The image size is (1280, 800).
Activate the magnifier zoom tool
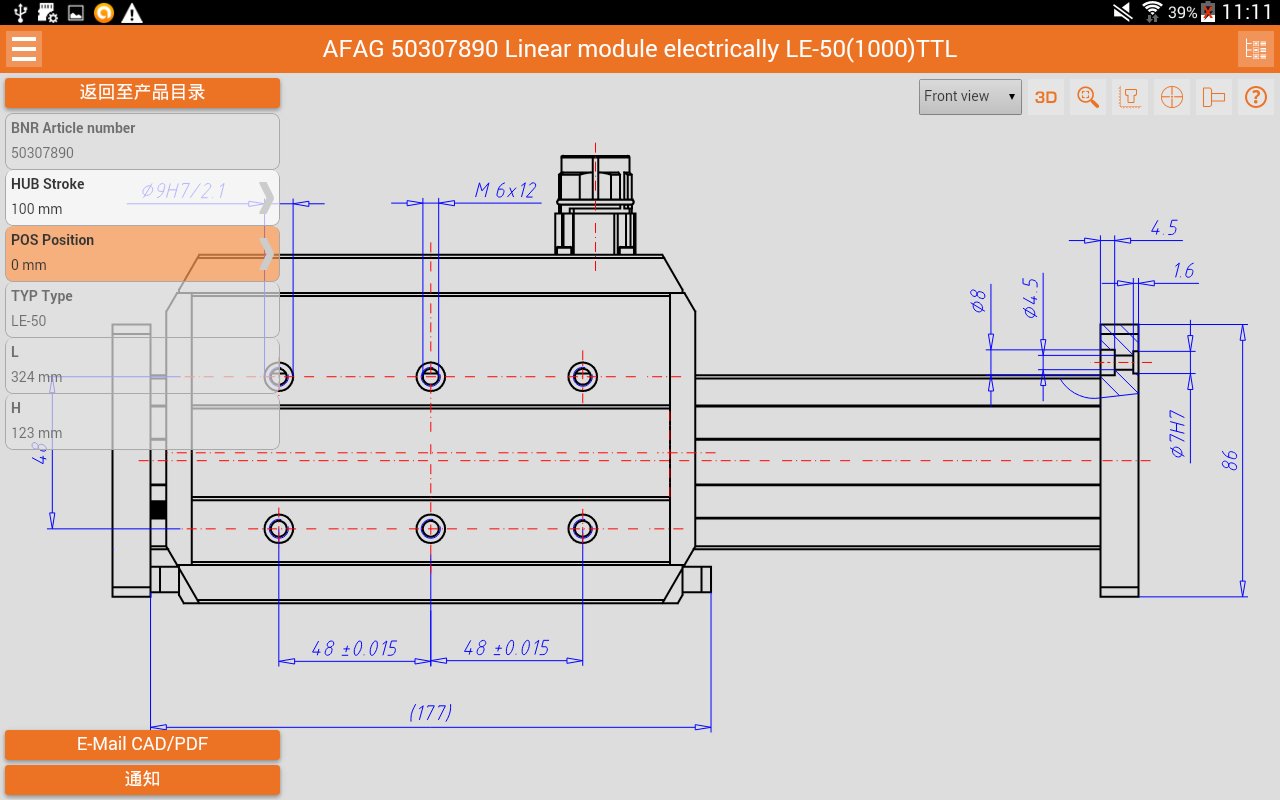tap(1088, 97)
